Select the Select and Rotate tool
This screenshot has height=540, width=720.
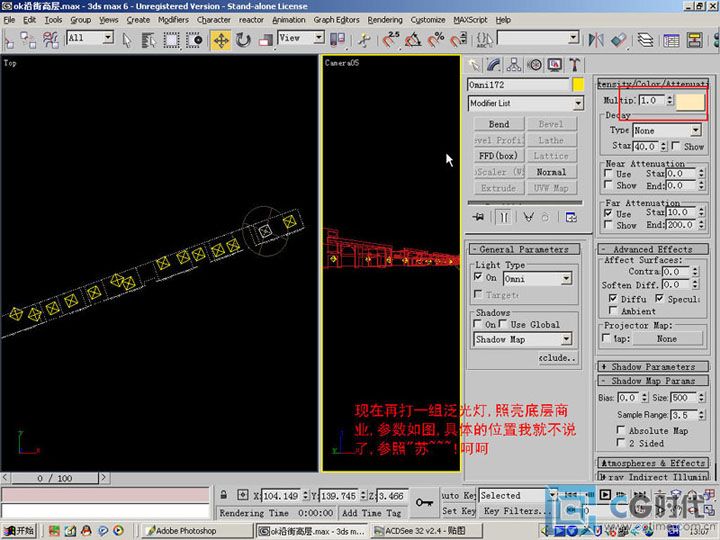point(243,40)
